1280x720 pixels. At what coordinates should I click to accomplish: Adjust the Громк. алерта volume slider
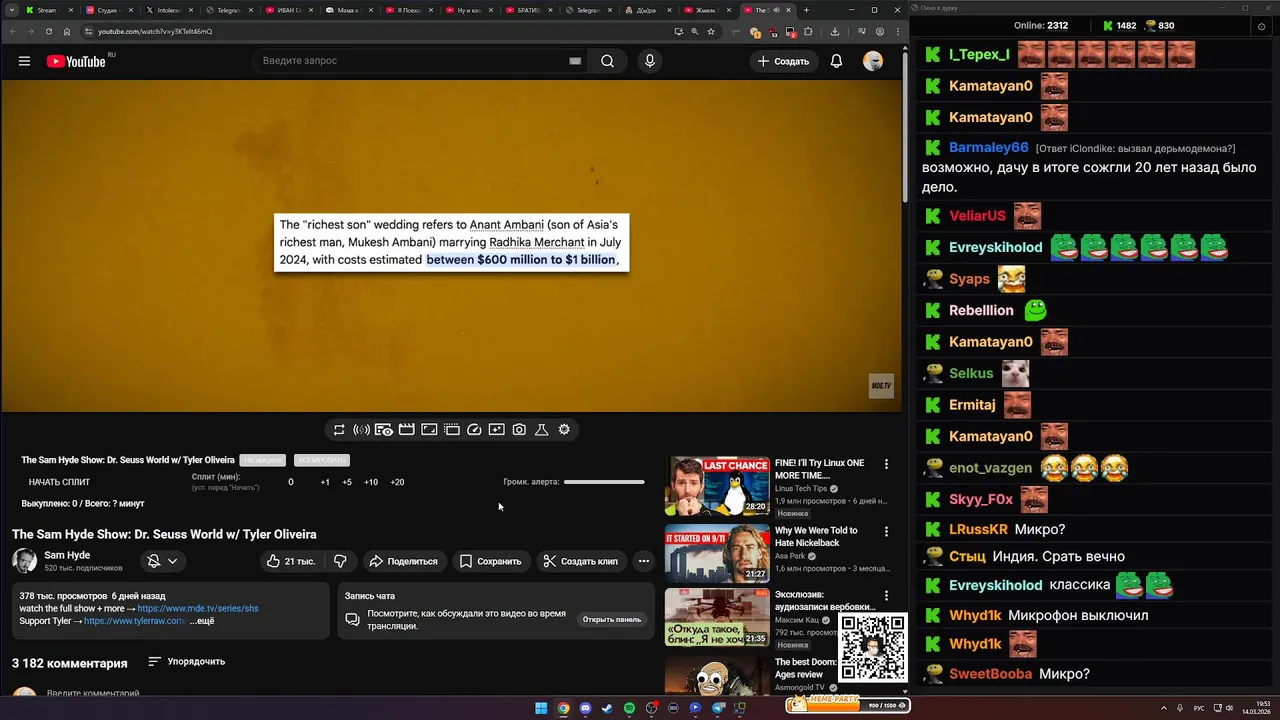(x=604, y=482)
